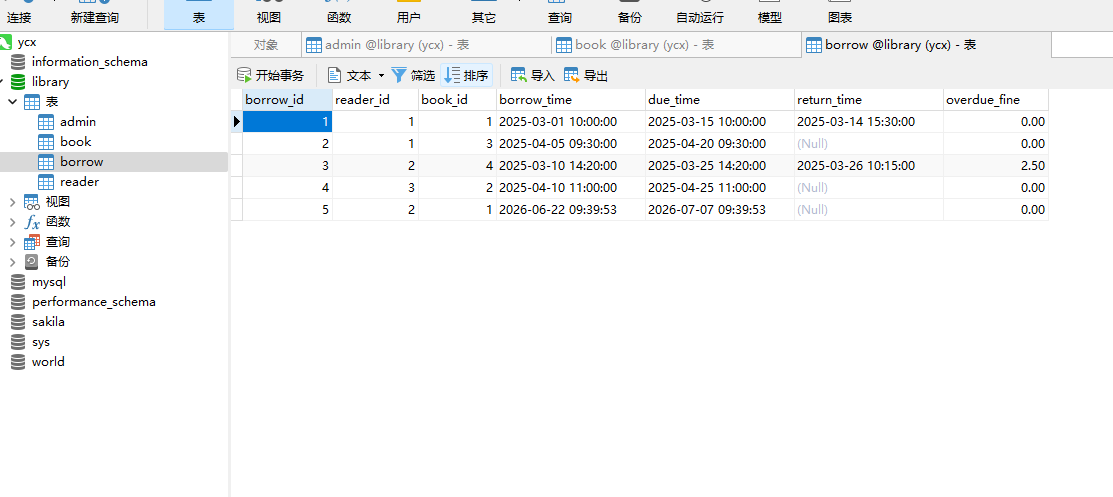Switch to the admin @library table tab

click(426, 45)
